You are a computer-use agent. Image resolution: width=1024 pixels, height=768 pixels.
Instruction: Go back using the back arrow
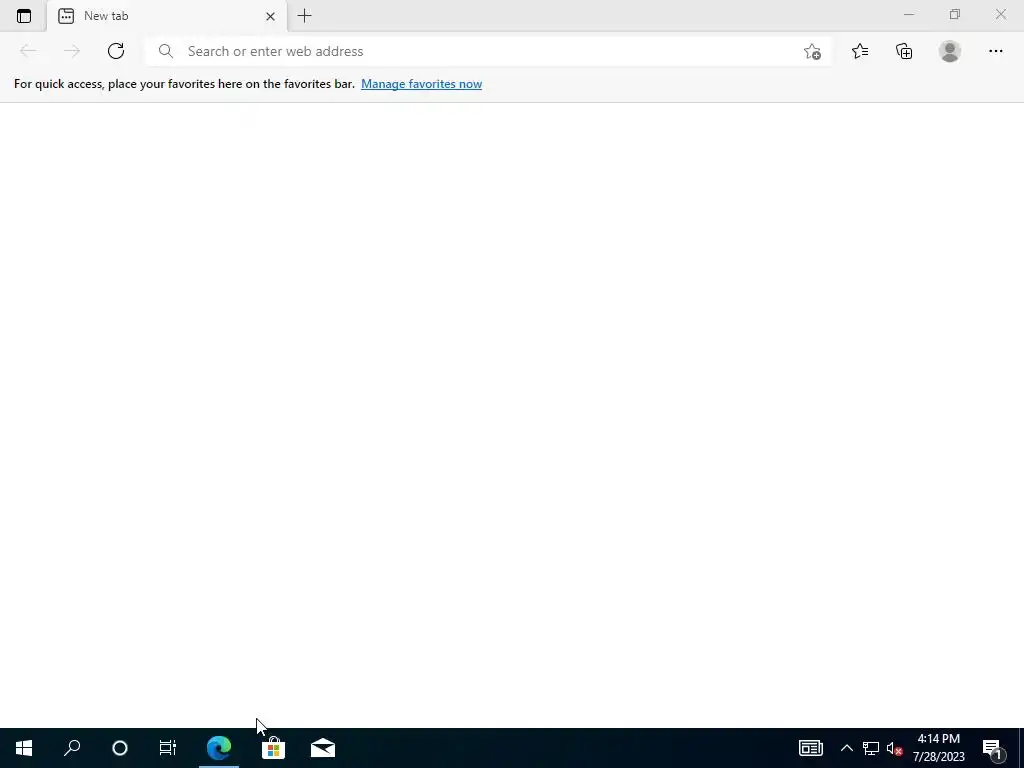(x=28, y=51)
